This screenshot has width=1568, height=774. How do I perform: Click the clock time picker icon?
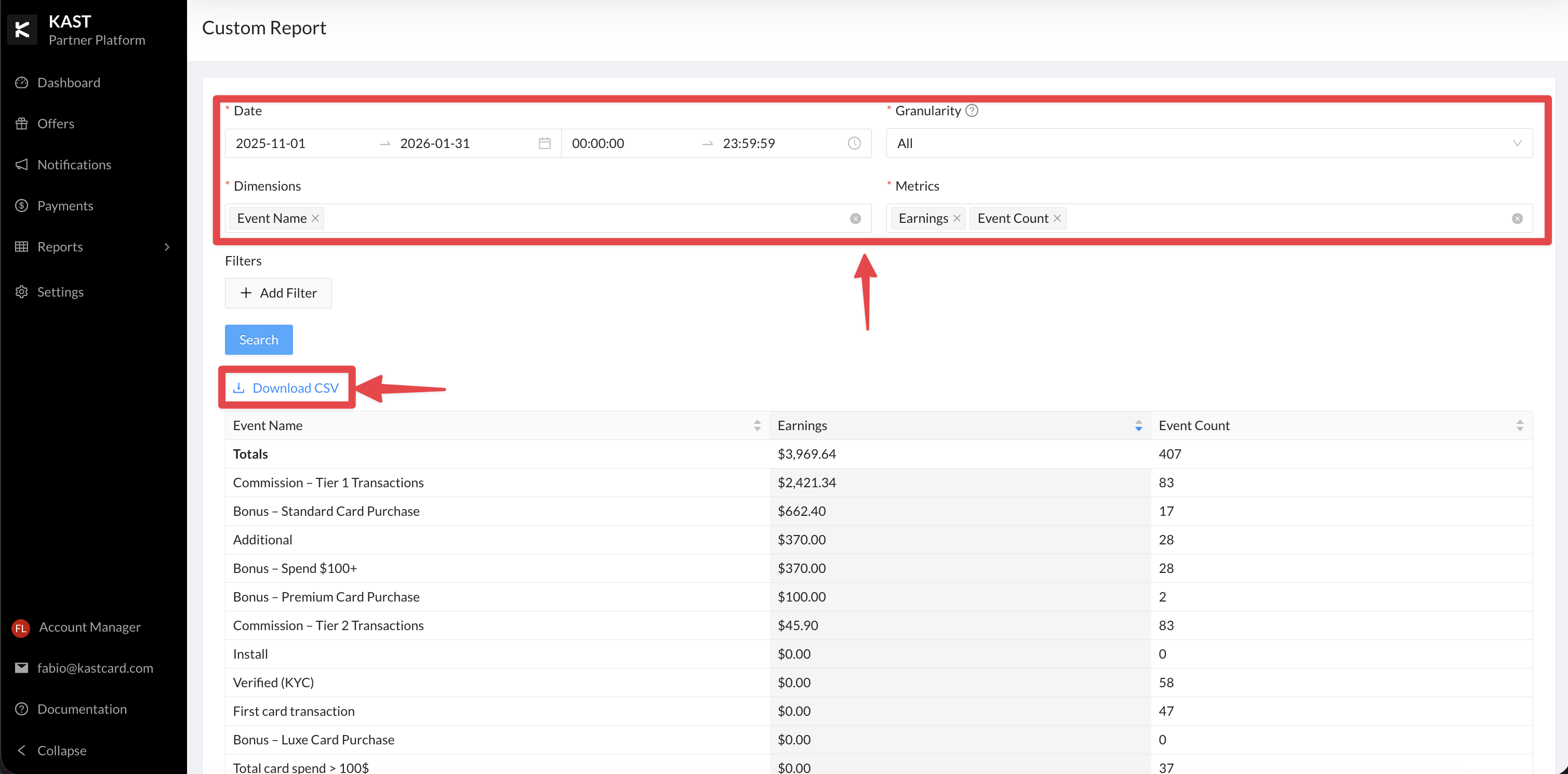854,143
